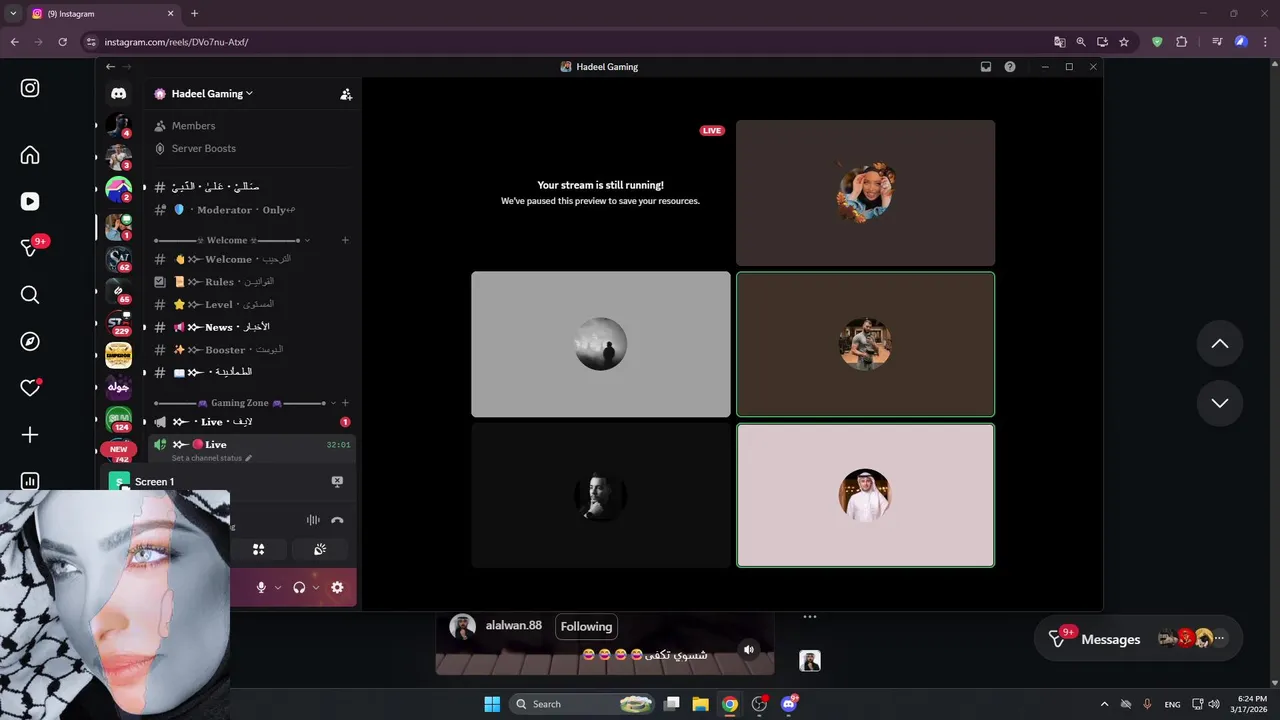Click the Chrome translate page icon
1280x720 pixels.
coord(1059,42)
